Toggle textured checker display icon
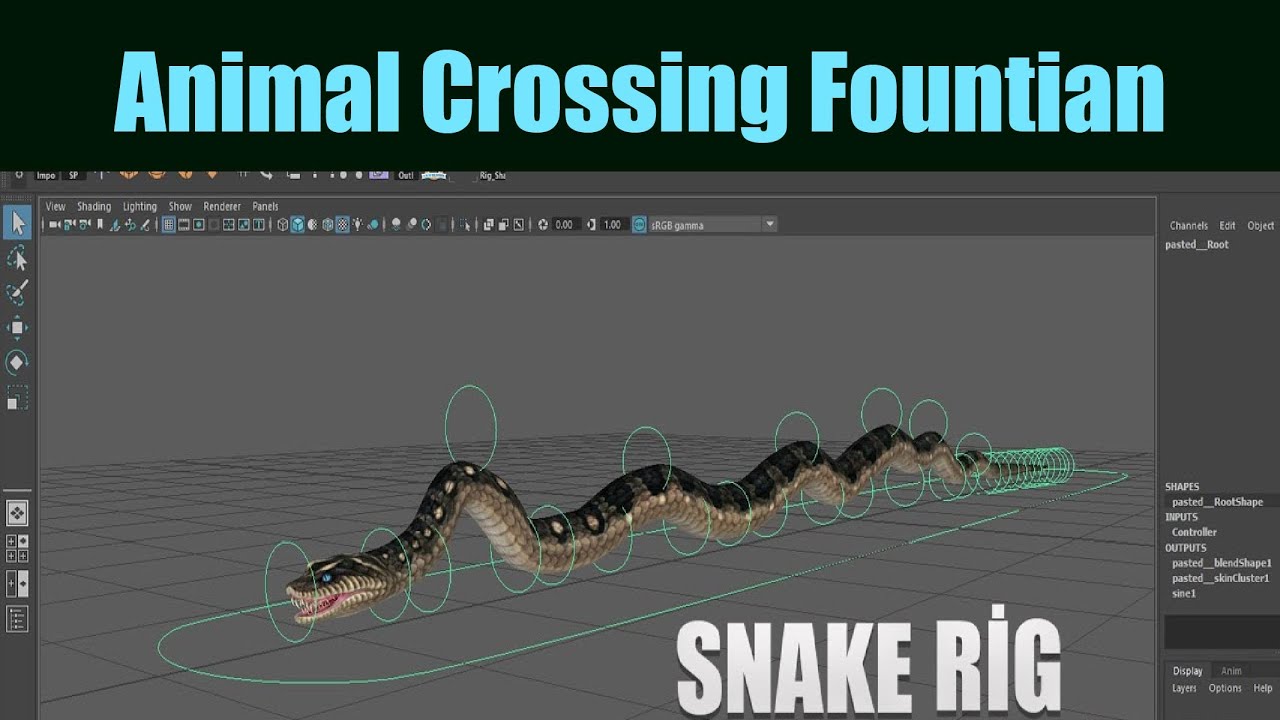 coord(343,225)
